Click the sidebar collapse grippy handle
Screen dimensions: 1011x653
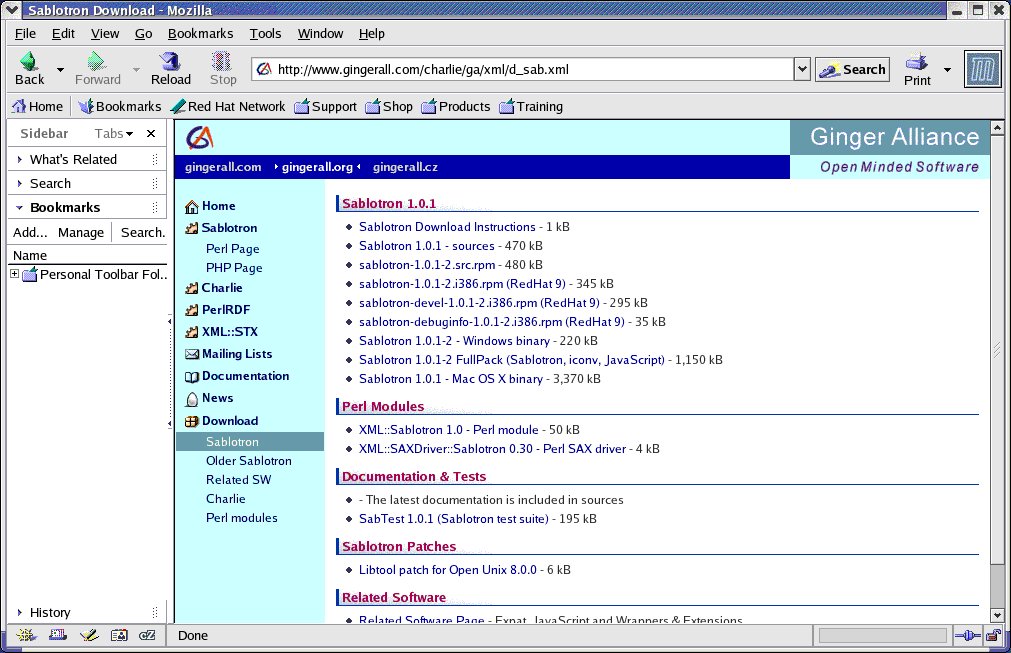tap(170, 373)
